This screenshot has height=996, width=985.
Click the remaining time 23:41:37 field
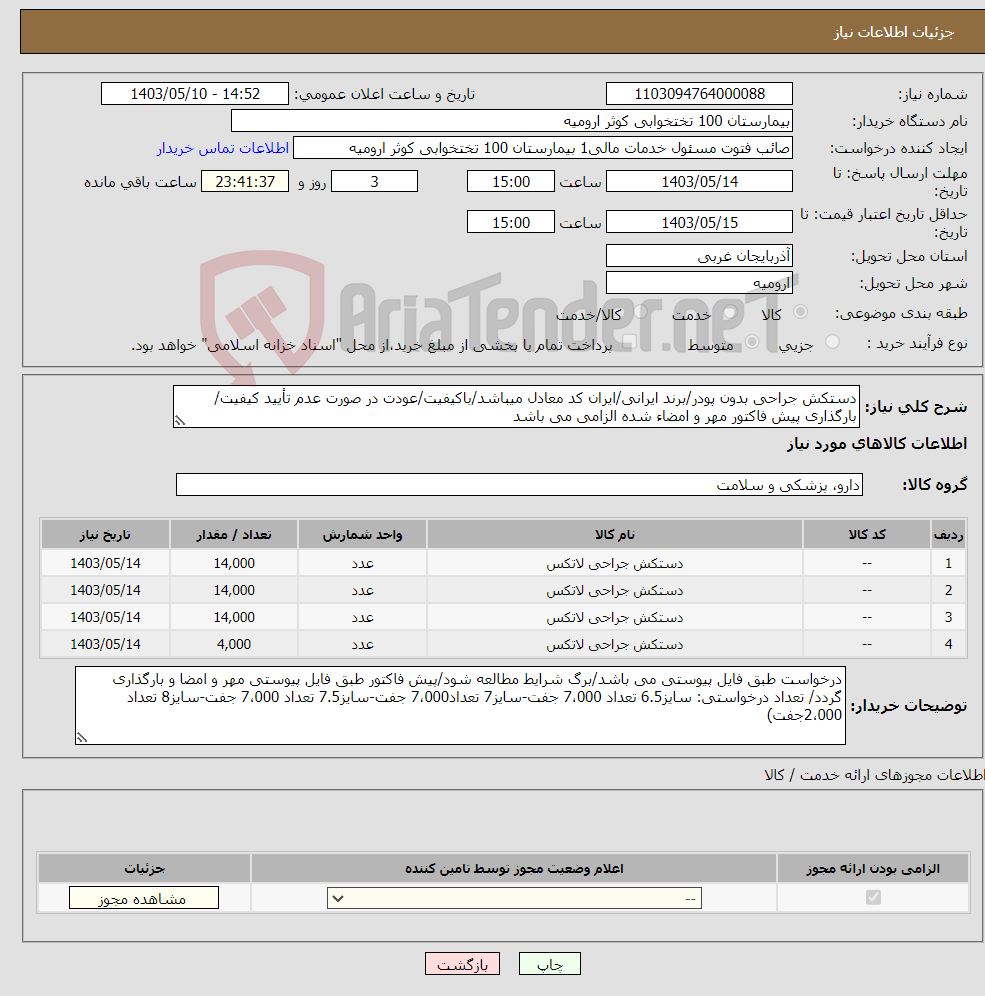245,182
